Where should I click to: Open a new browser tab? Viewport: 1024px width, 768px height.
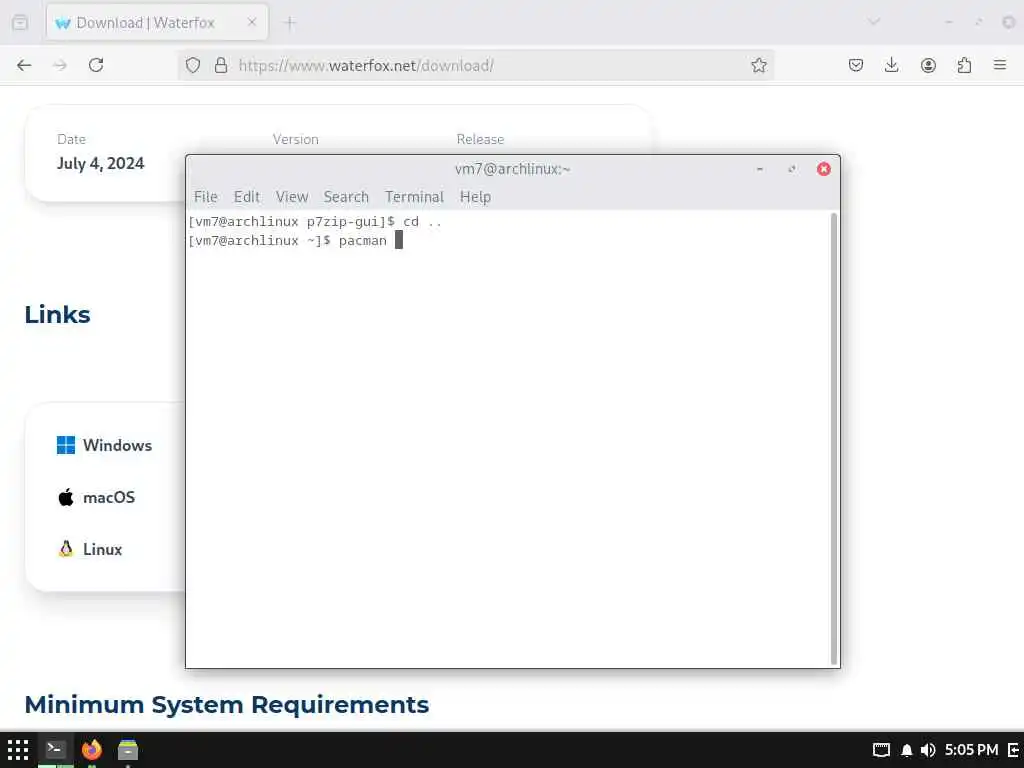coord(290,23)
